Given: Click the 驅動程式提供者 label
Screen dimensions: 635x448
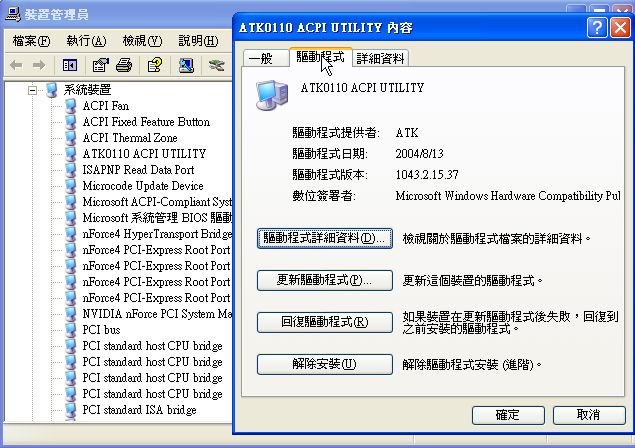Looking at the screenshot, I should tap(336, 133).
